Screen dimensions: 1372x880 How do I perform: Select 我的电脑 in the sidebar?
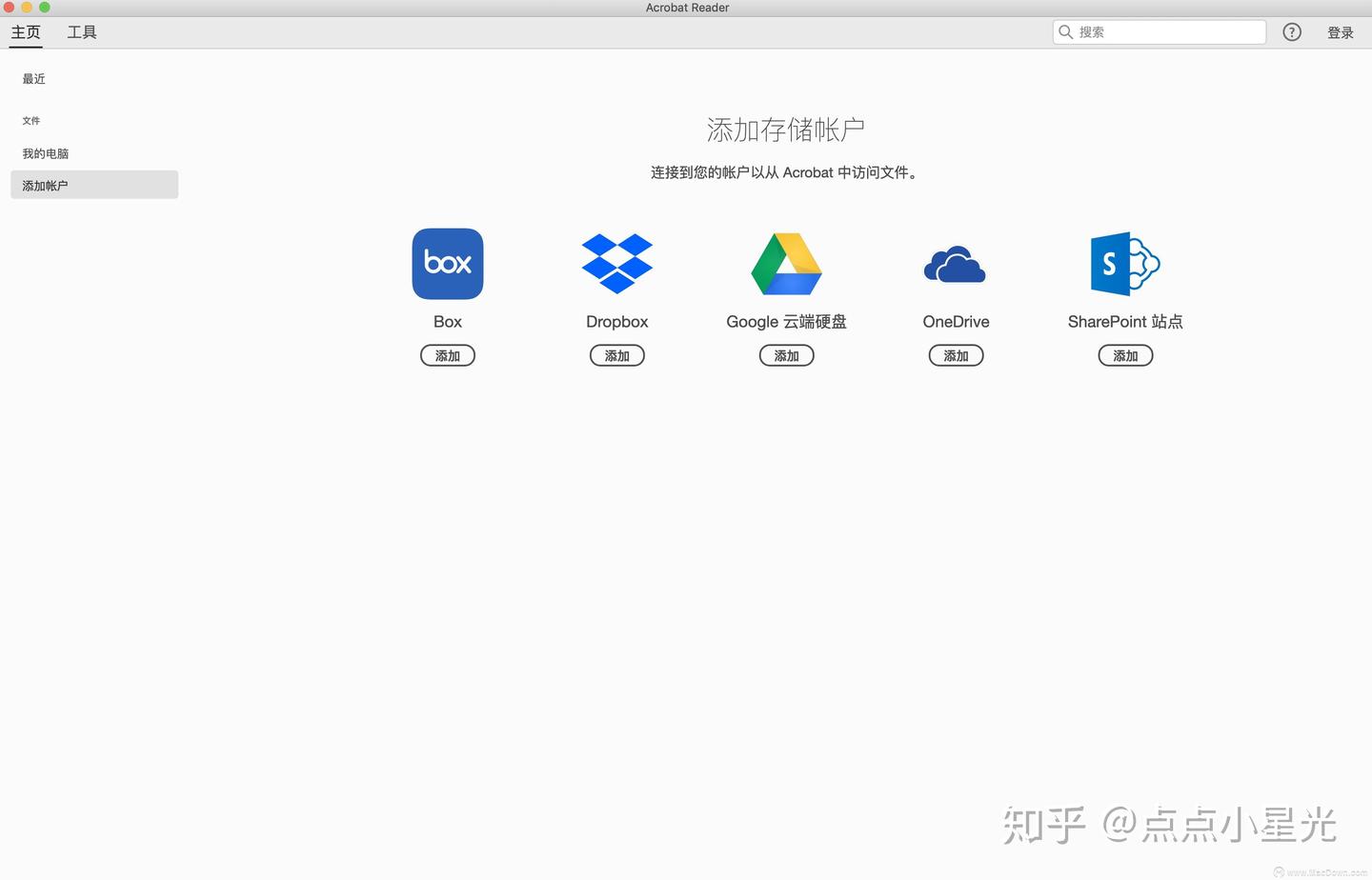(x=46, y=152)
